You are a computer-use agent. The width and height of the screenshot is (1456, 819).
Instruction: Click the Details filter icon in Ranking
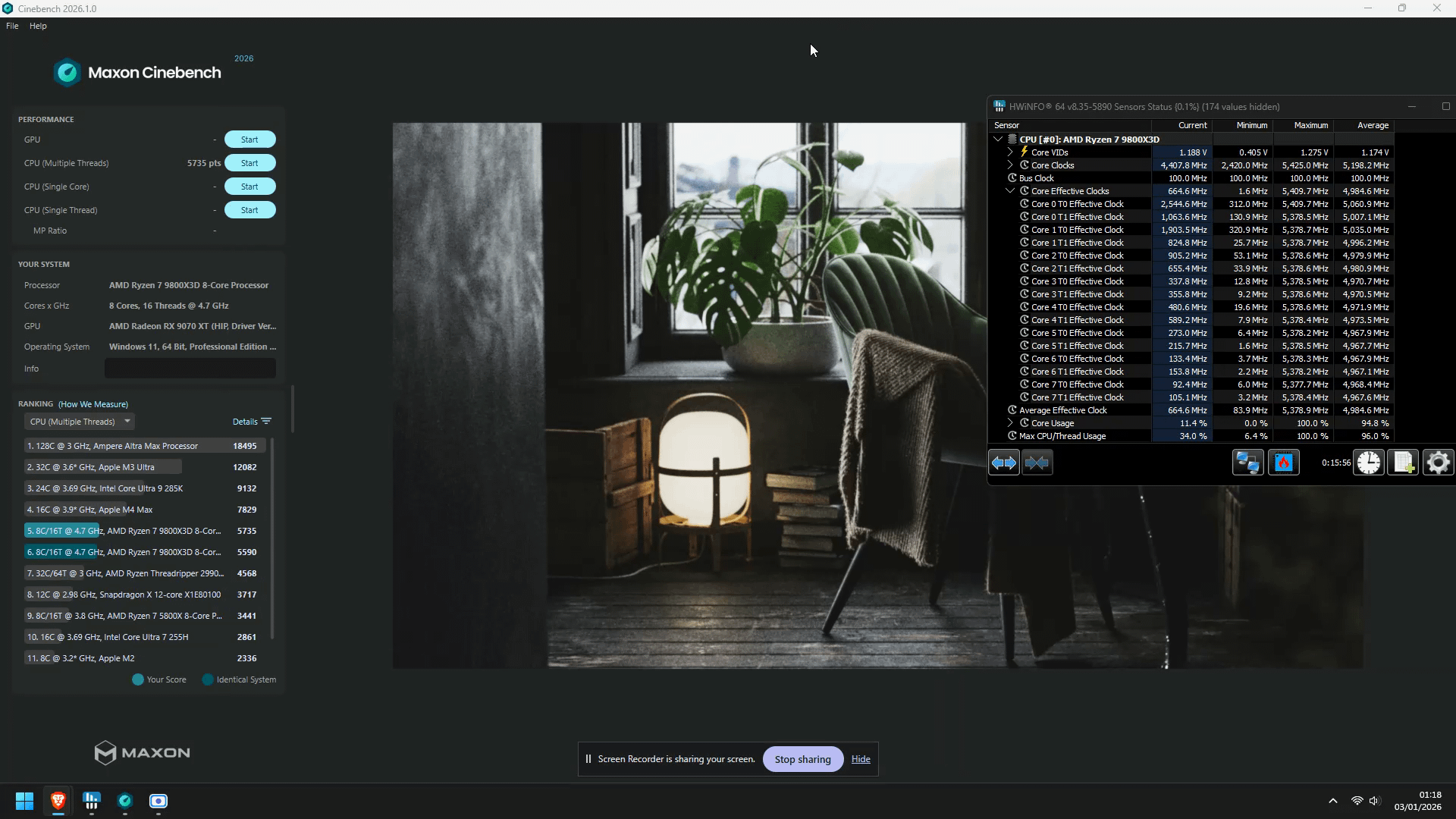[266, 422]
